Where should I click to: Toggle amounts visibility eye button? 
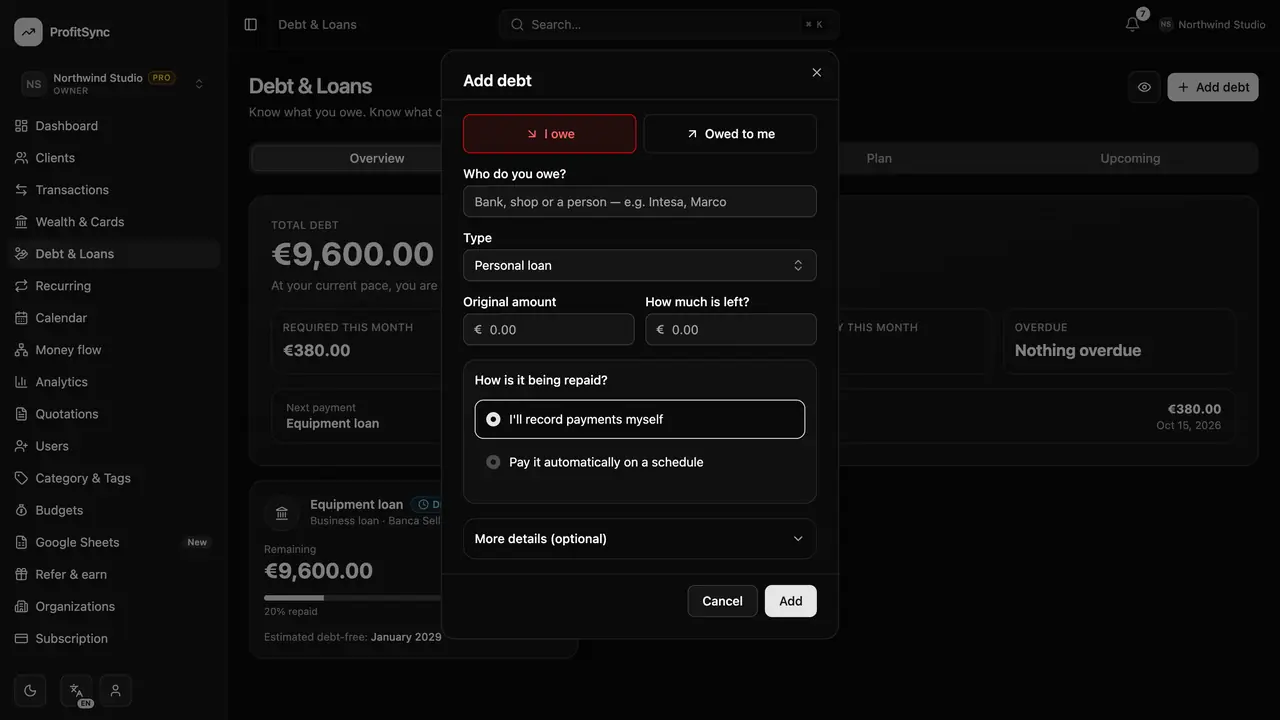1144,87
